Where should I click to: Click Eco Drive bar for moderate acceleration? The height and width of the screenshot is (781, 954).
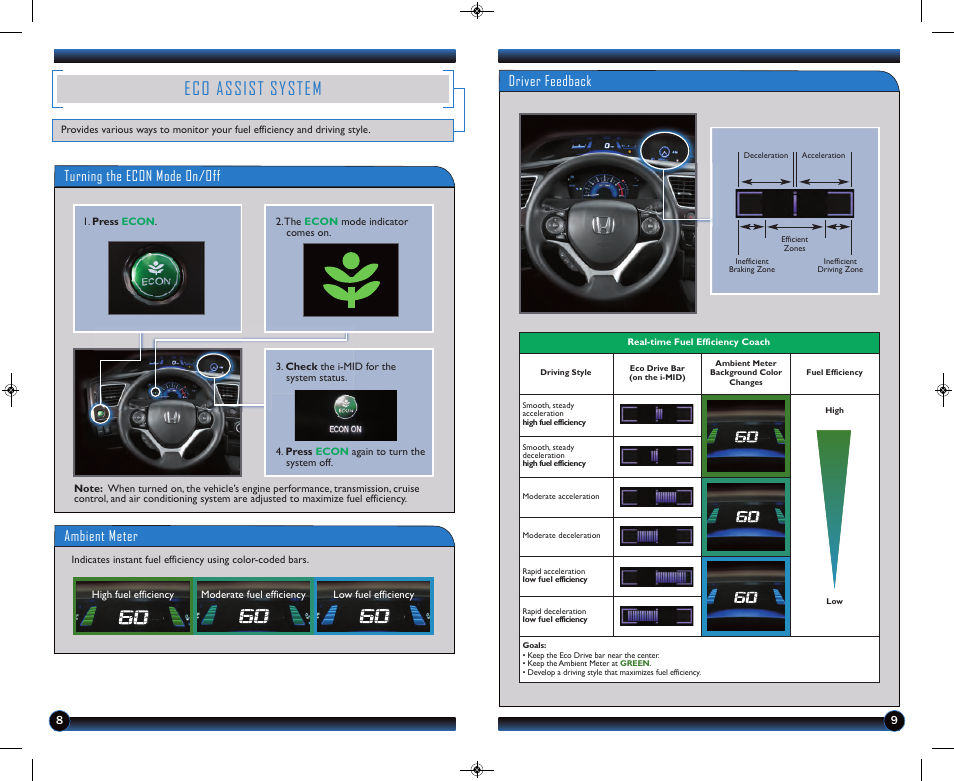[656, 497]
